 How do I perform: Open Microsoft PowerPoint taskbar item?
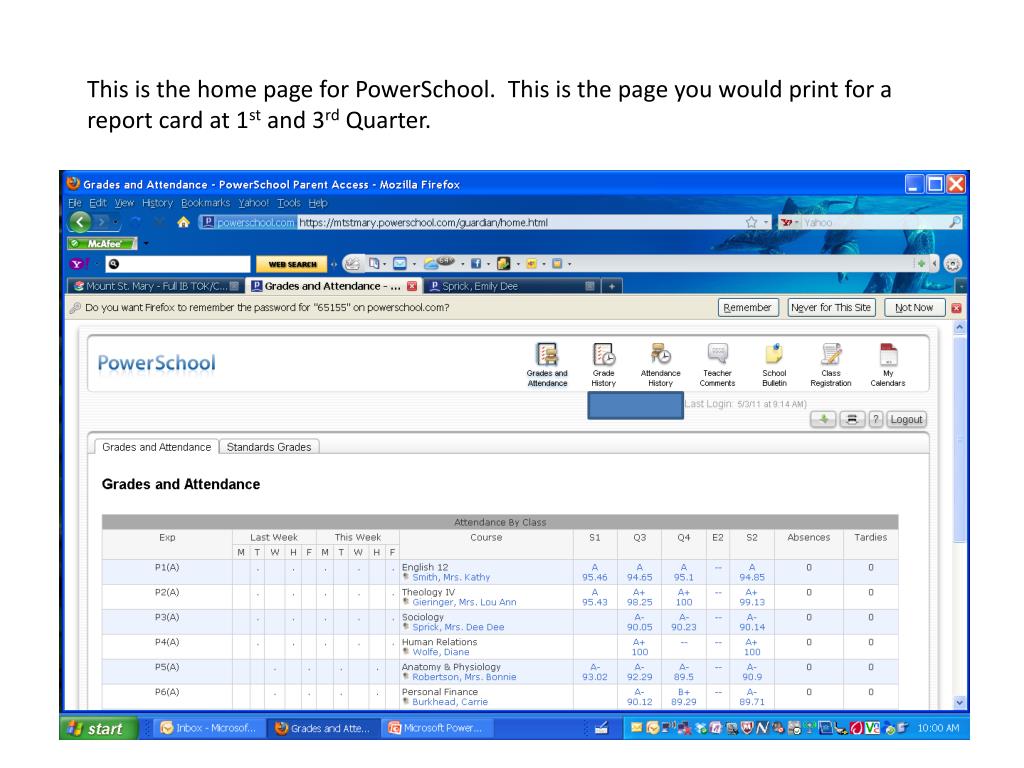[x=439, y=728]
